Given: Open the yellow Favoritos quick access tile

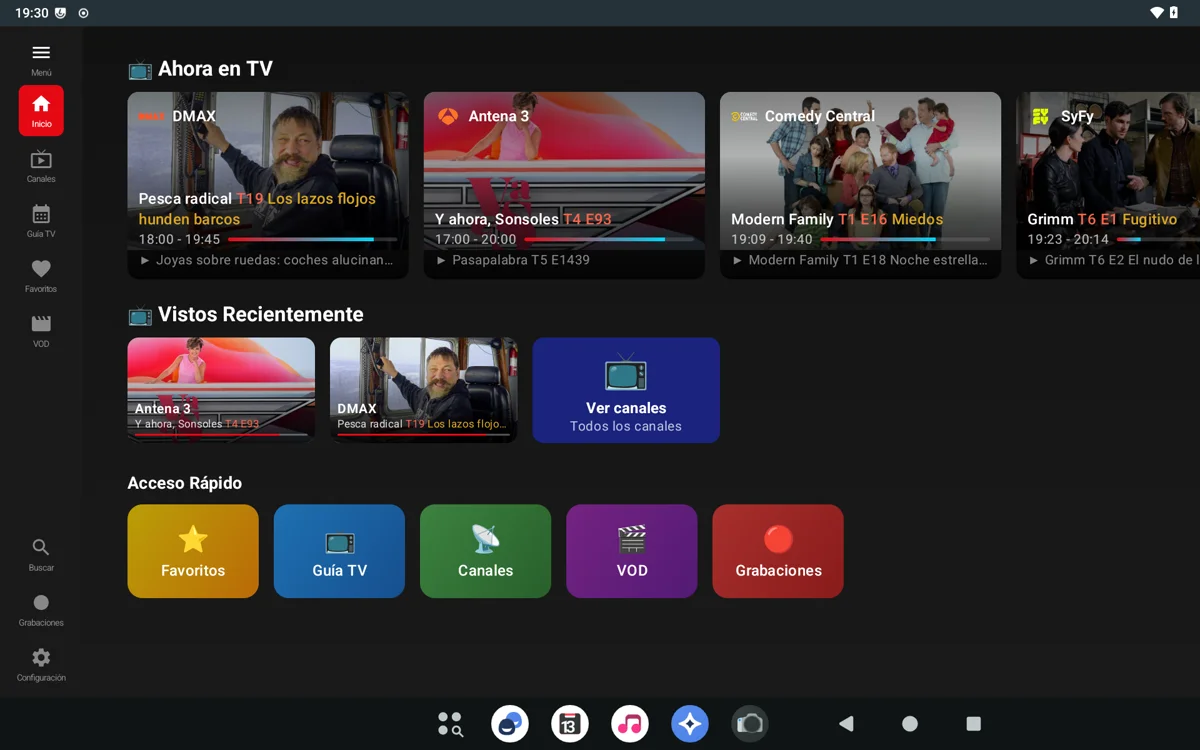Looking at the screenshot, I should [x=192, y=551].
